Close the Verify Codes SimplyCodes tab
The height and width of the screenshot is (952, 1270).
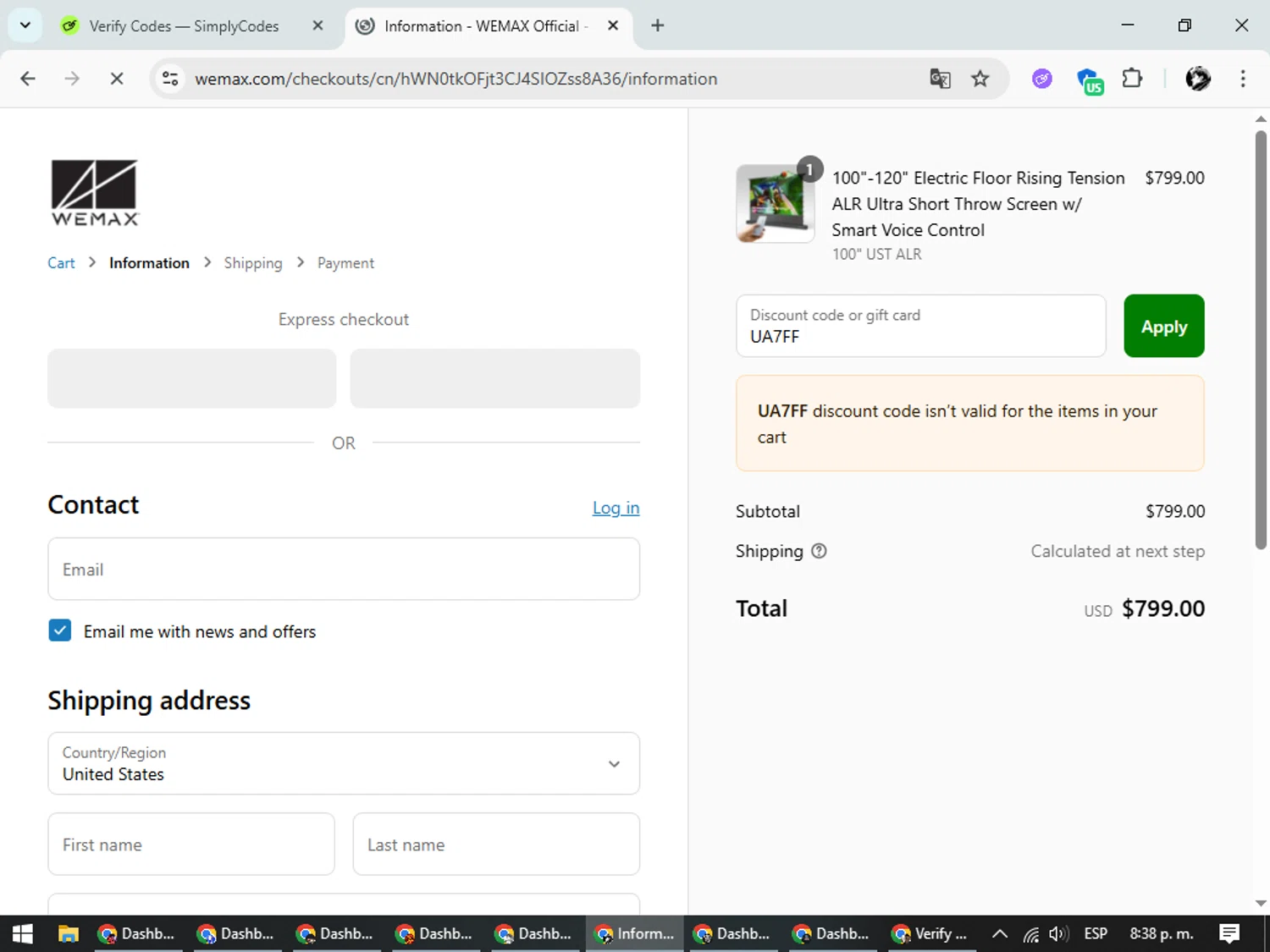tap(317, 25)
